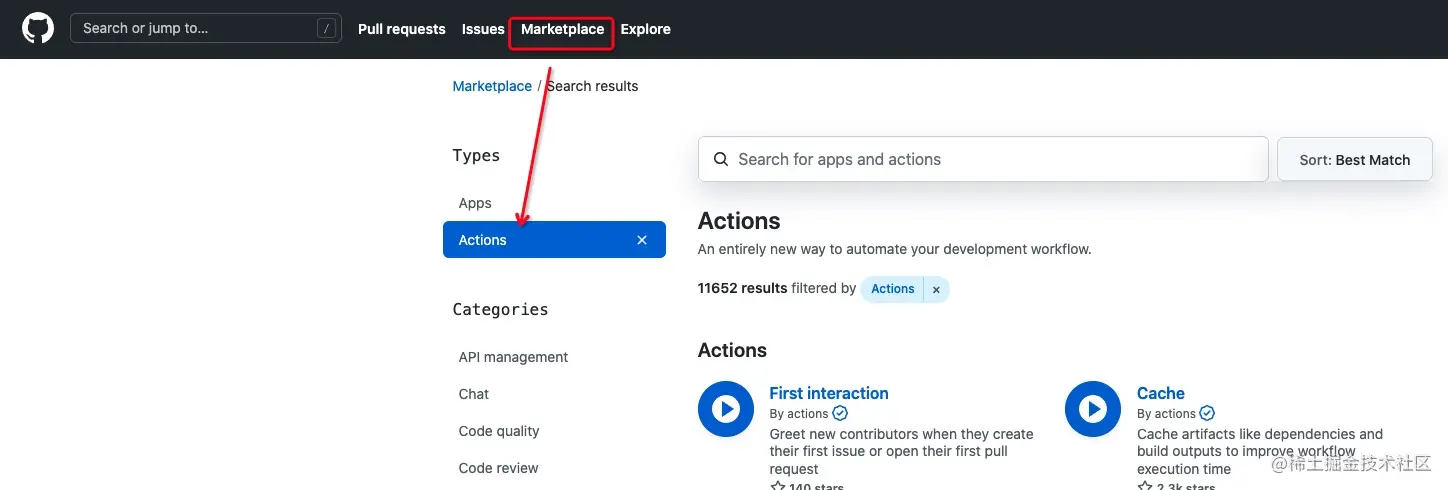Open Marketplace in top navigation
Viewport: 1448px width, 490px height.
[x=562, y=29]
